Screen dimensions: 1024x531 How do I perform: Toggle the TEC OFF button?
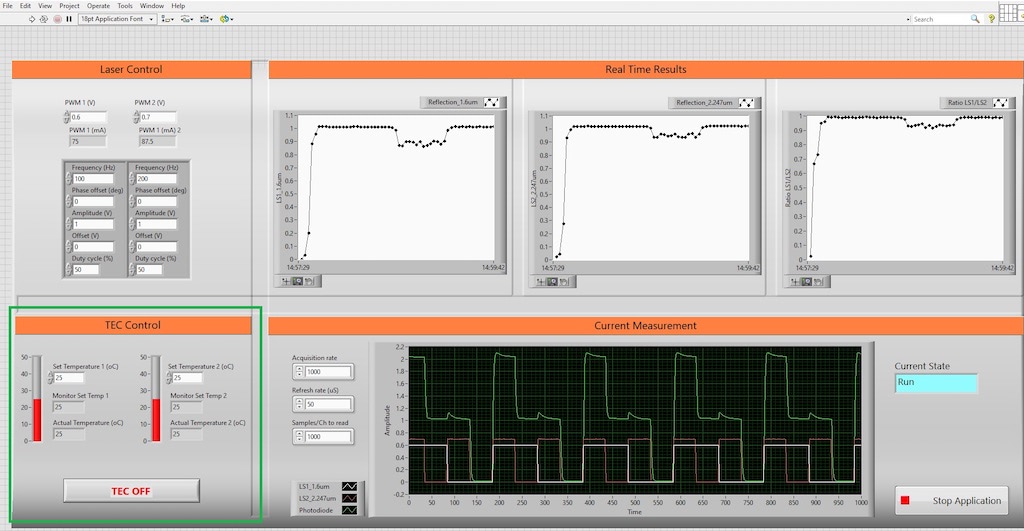point(131,490)
